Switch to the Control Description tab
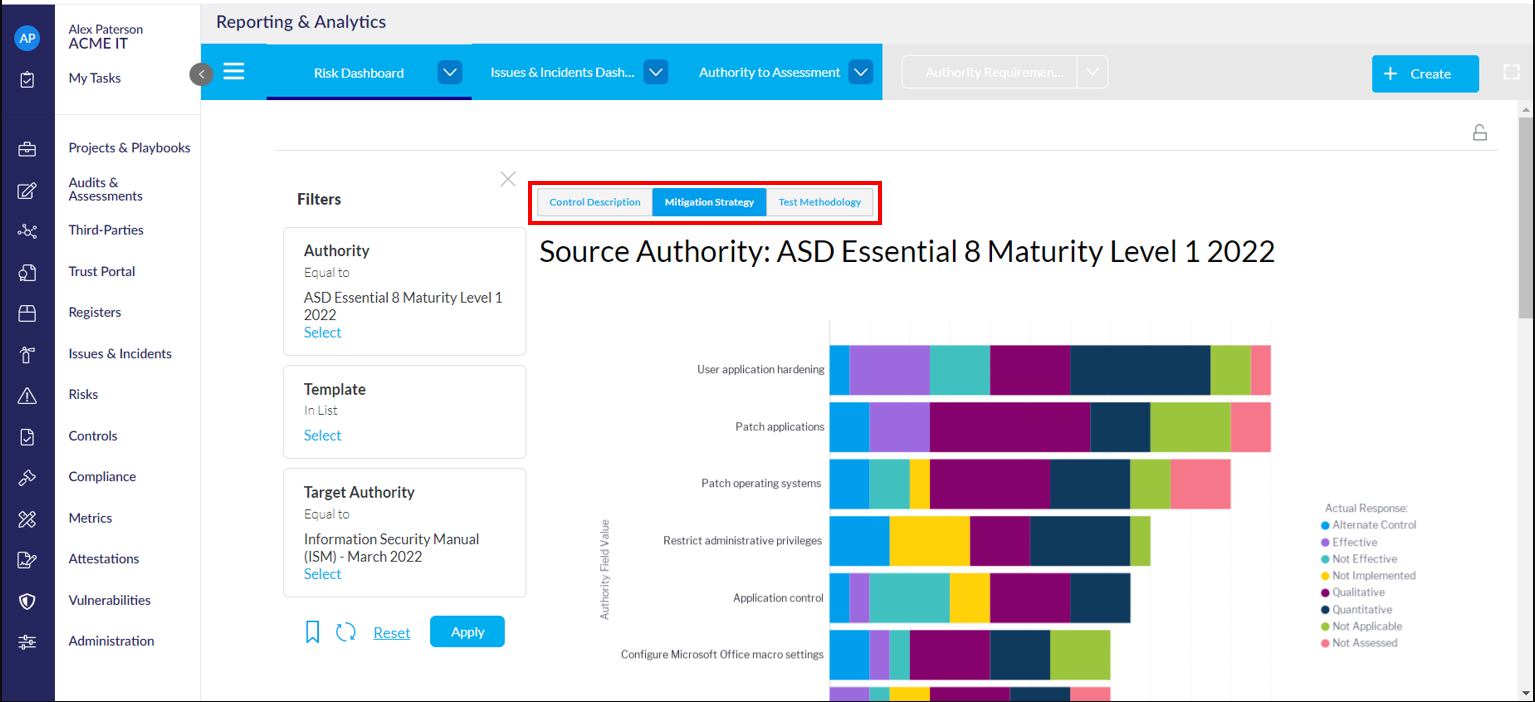The image size is (1535, 702). point(594,201)
